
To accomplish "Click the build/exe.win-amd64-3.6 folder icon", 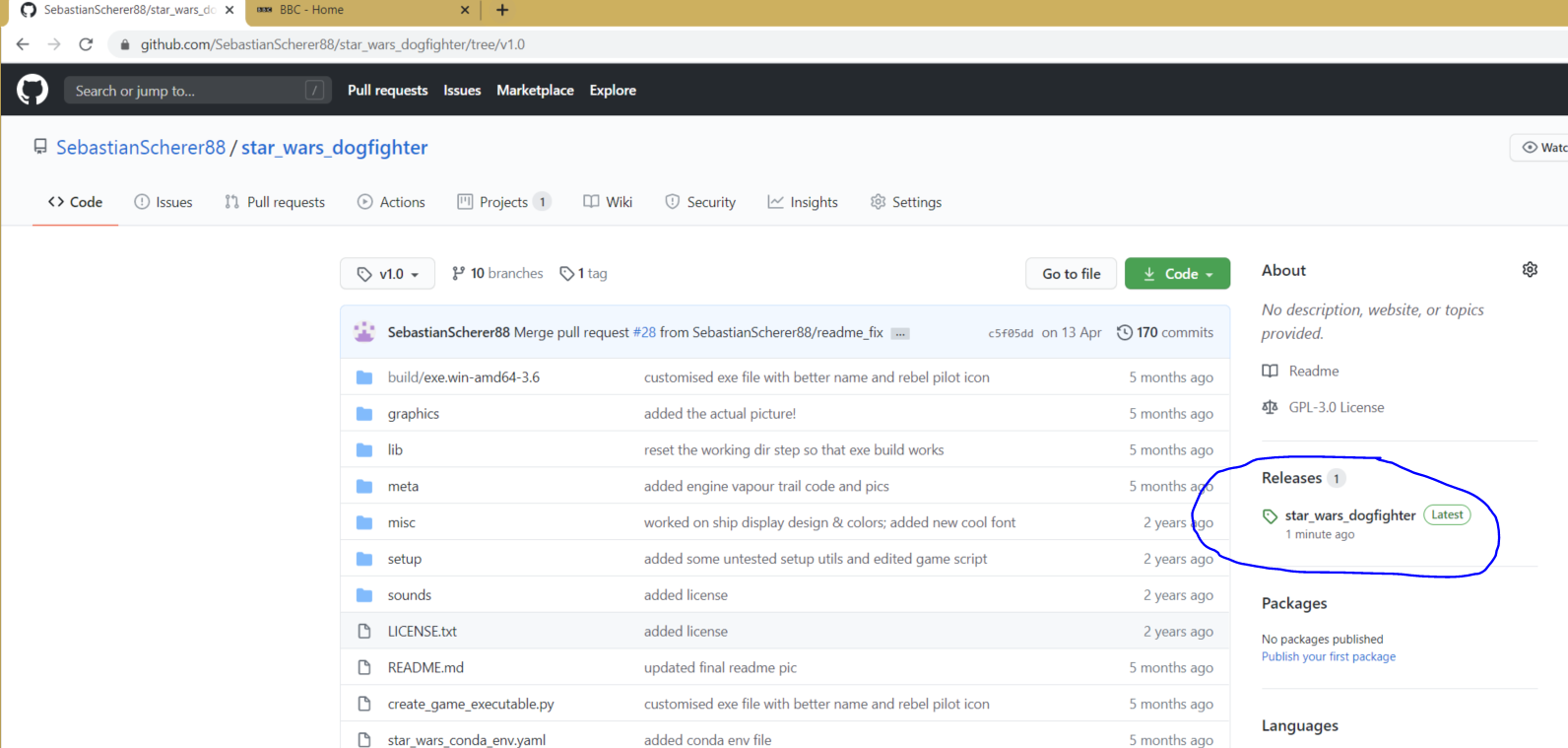I will pos(364,377).
